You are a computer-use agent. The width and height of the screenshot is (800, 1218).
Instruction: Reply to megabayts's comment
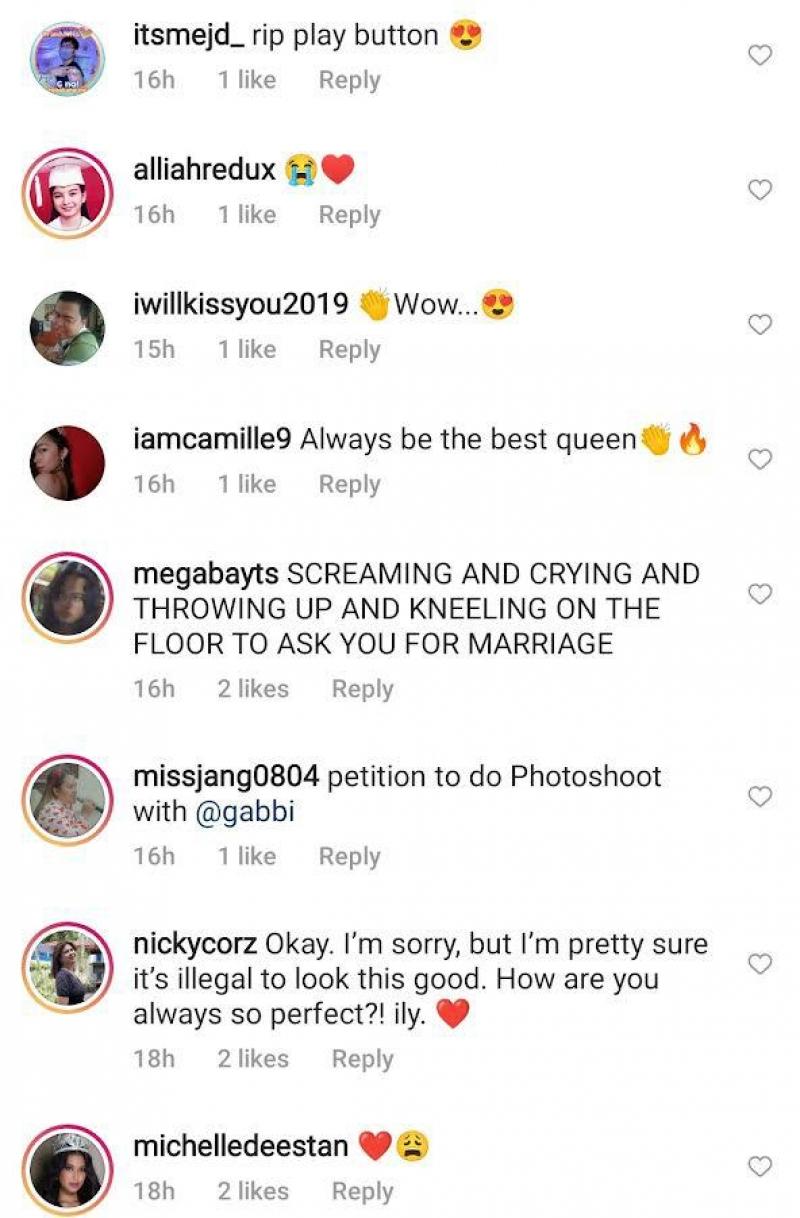point(362,689)
